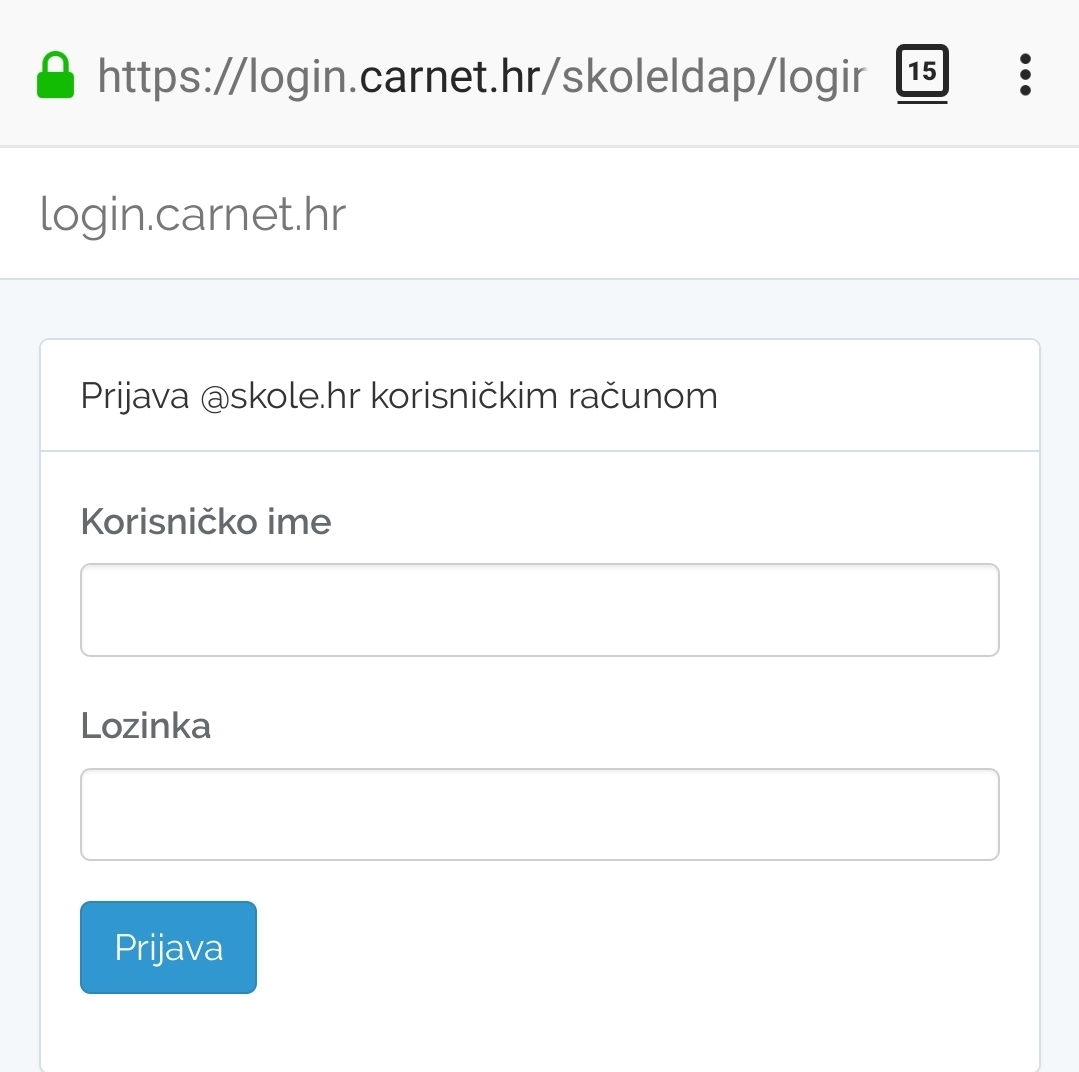The height and width of the screenshot is (1072, 1079).
Task: Click the address bar URL text
Action: (480, 75)
